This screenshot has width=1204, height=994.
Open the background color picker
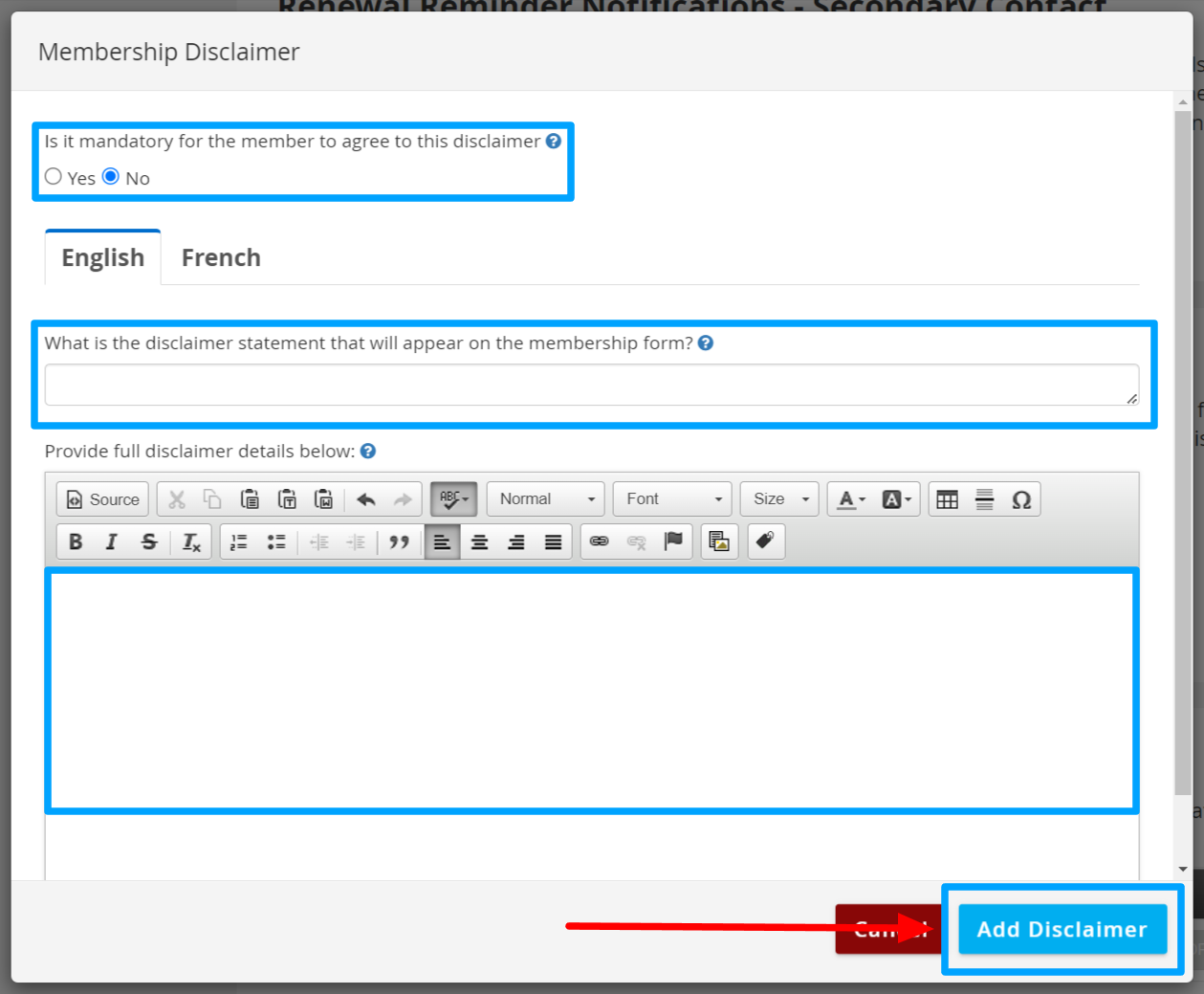[x=896, y=499]
